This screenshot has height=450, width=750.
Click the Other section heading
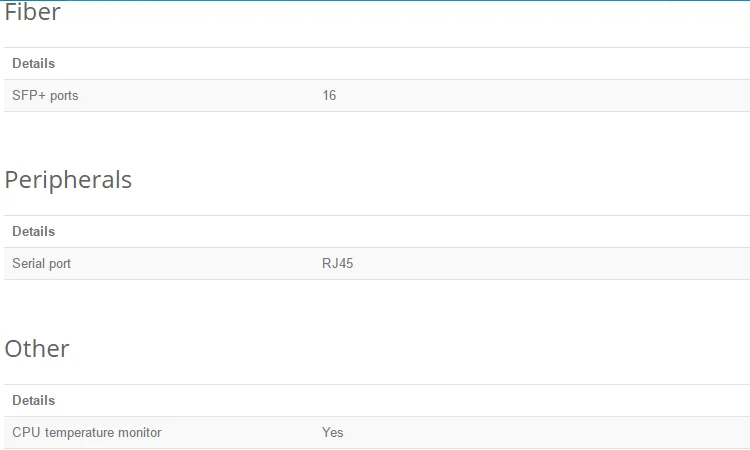(x=37, y=349)
